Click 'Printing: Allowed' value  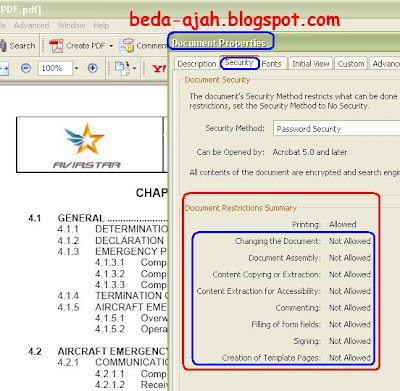(x=343, y=225)
